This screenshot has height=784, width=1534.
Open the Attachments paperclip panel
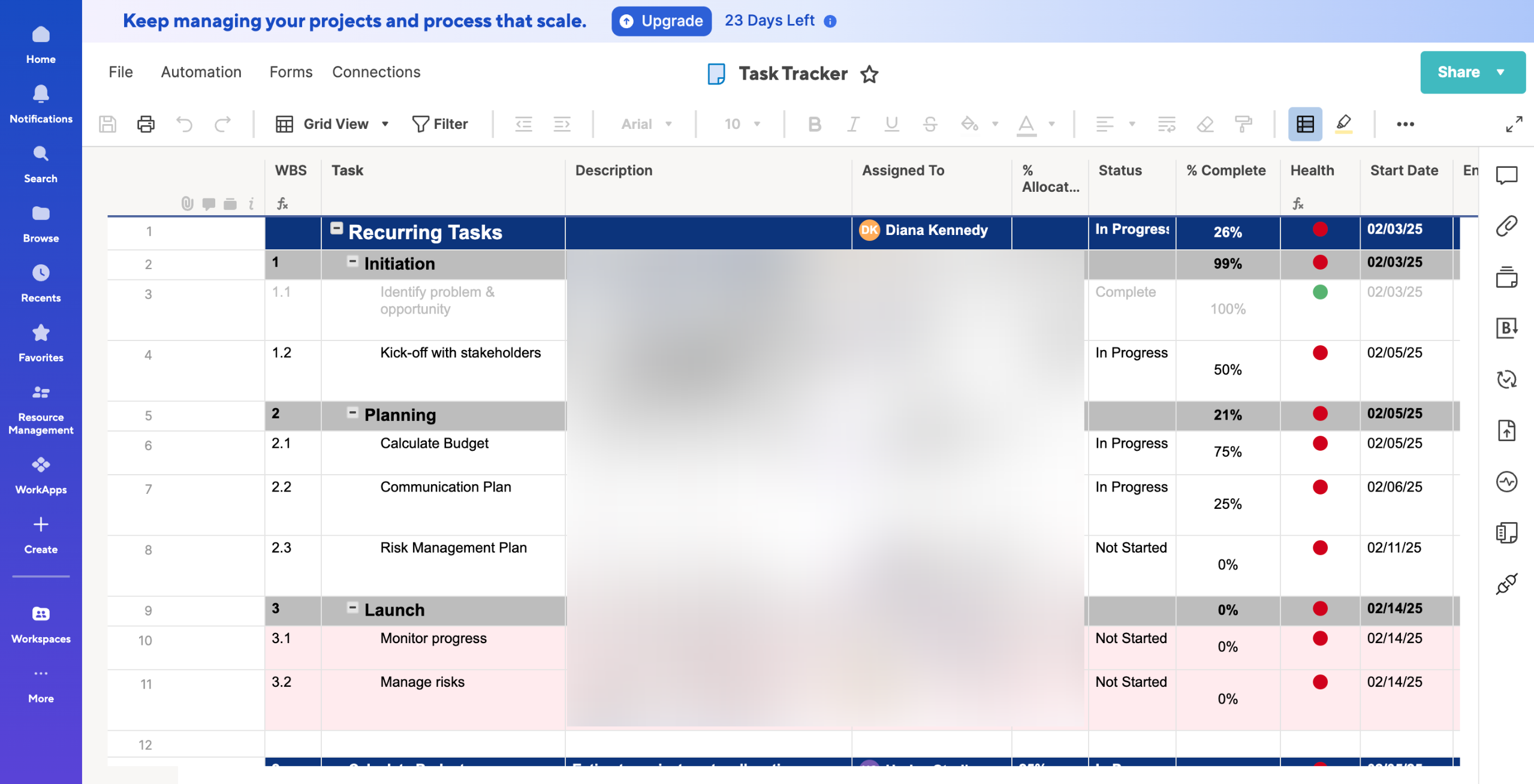[1506, 226]
